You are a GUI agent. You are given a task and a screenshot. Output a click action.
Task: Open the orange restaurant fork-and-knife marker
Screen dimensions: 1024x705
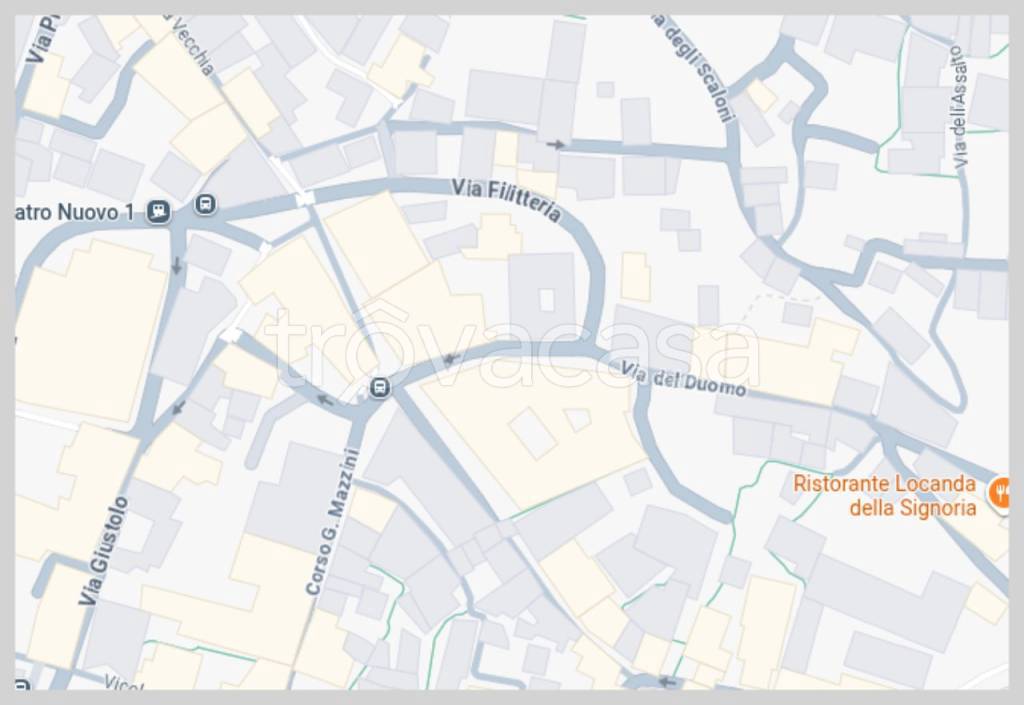coord(1000,492)
